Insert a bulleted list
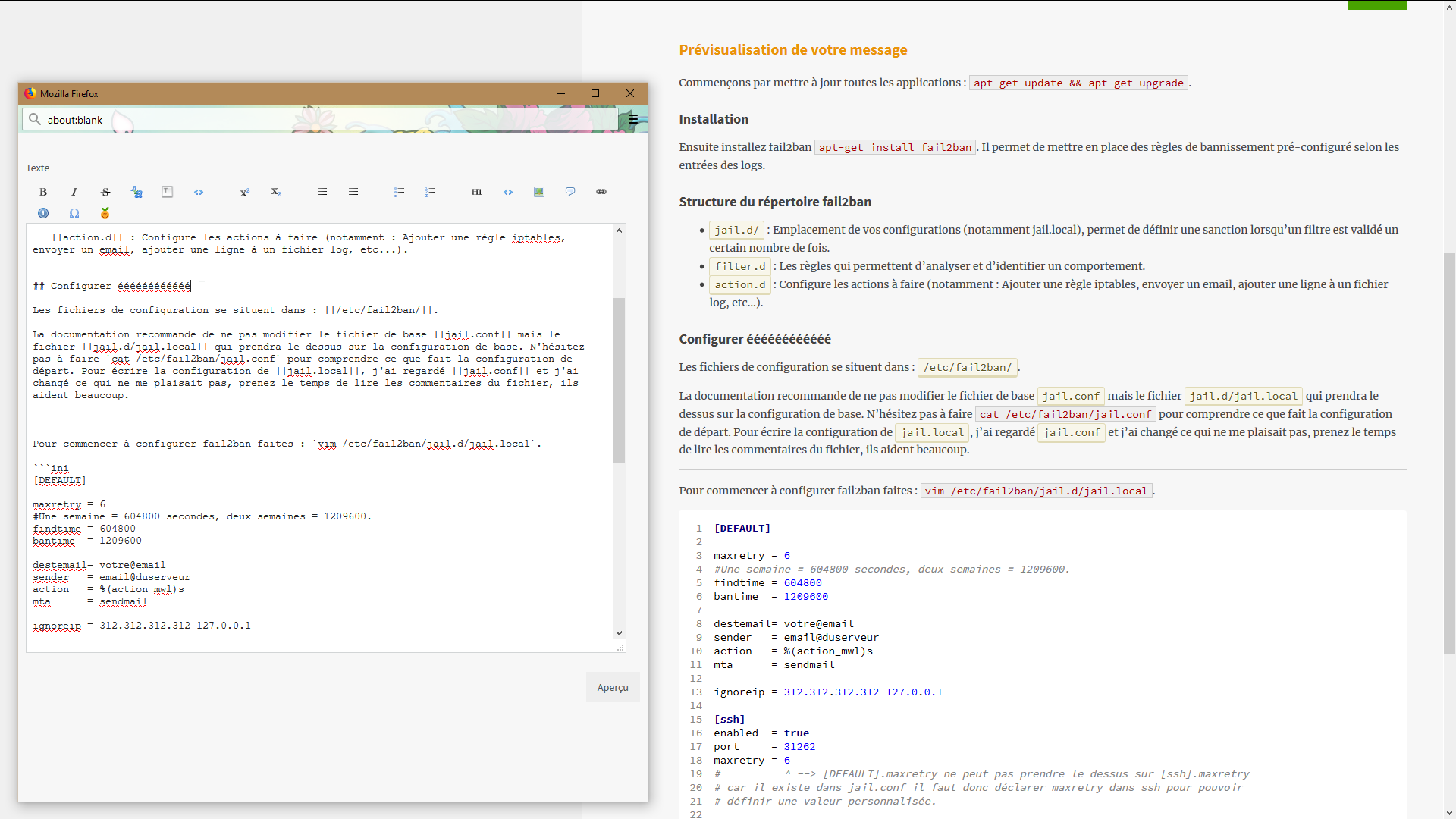Image resolution: width=1456 pixels, height=819 pixels. pyautogui.click(x=400, y=192)
